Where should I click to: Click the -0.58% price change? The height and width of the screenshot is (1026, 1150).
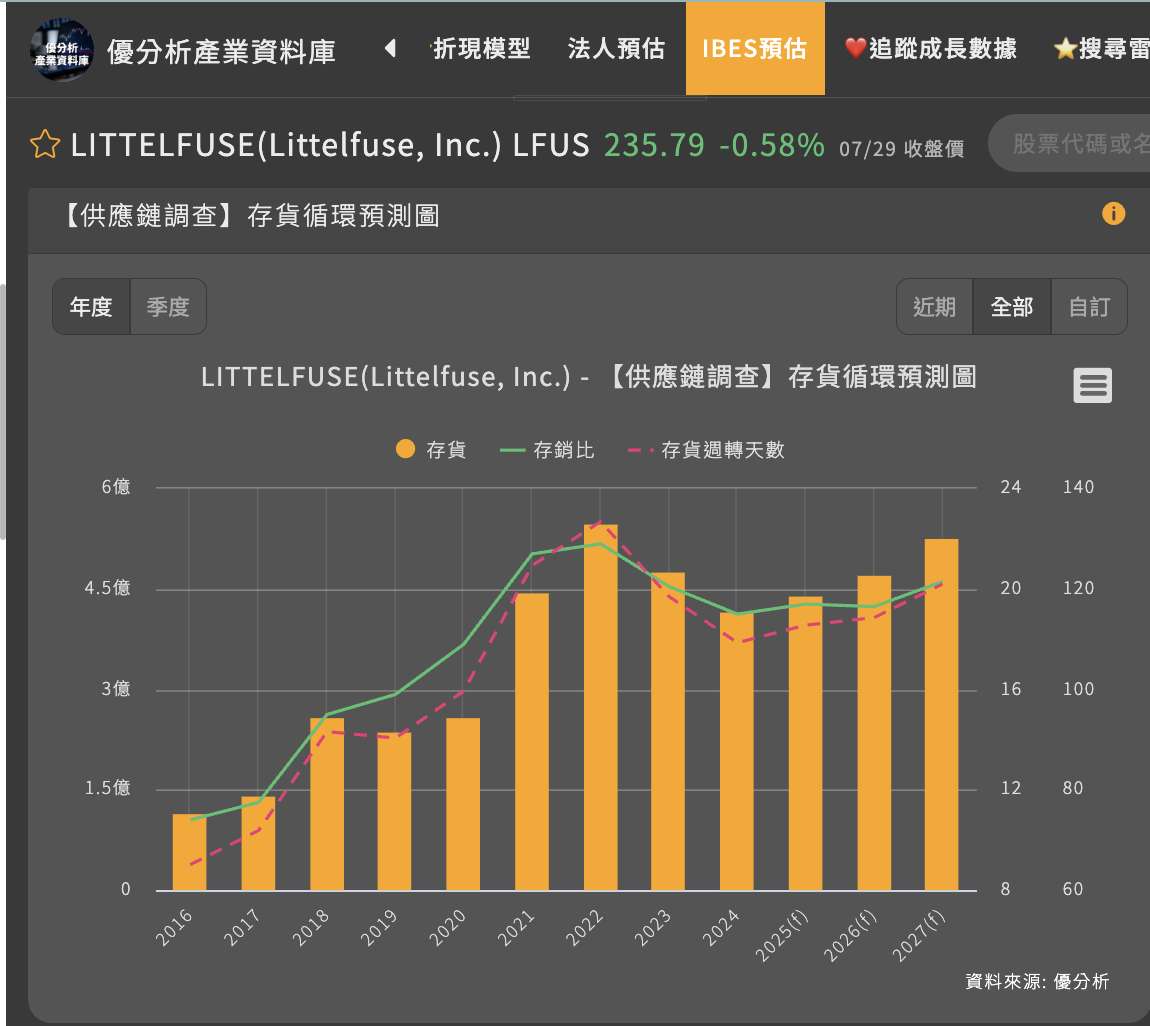tap(772, 144)
